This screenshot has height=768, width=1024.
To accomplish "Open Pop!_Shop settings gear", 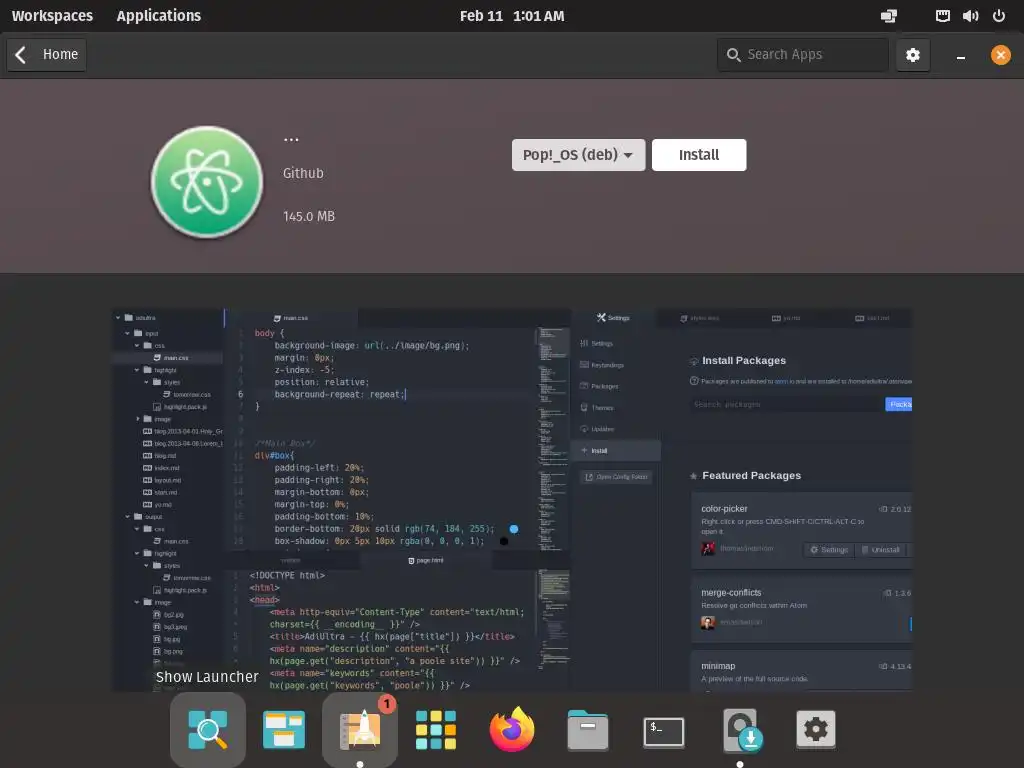I will tap(912, 55).
